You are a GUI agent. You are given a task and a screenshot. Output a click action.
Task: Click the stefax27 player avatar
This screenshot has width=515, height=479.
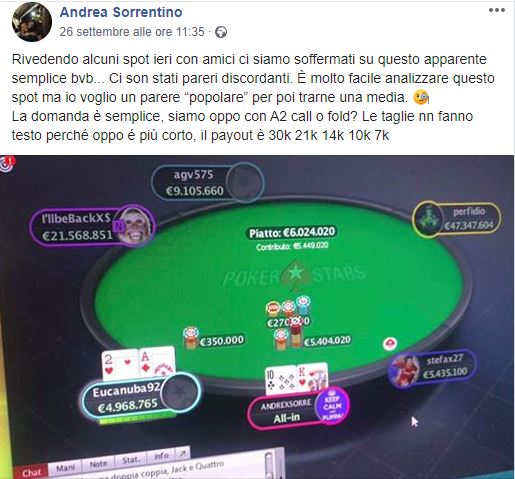tap(404, 371)
